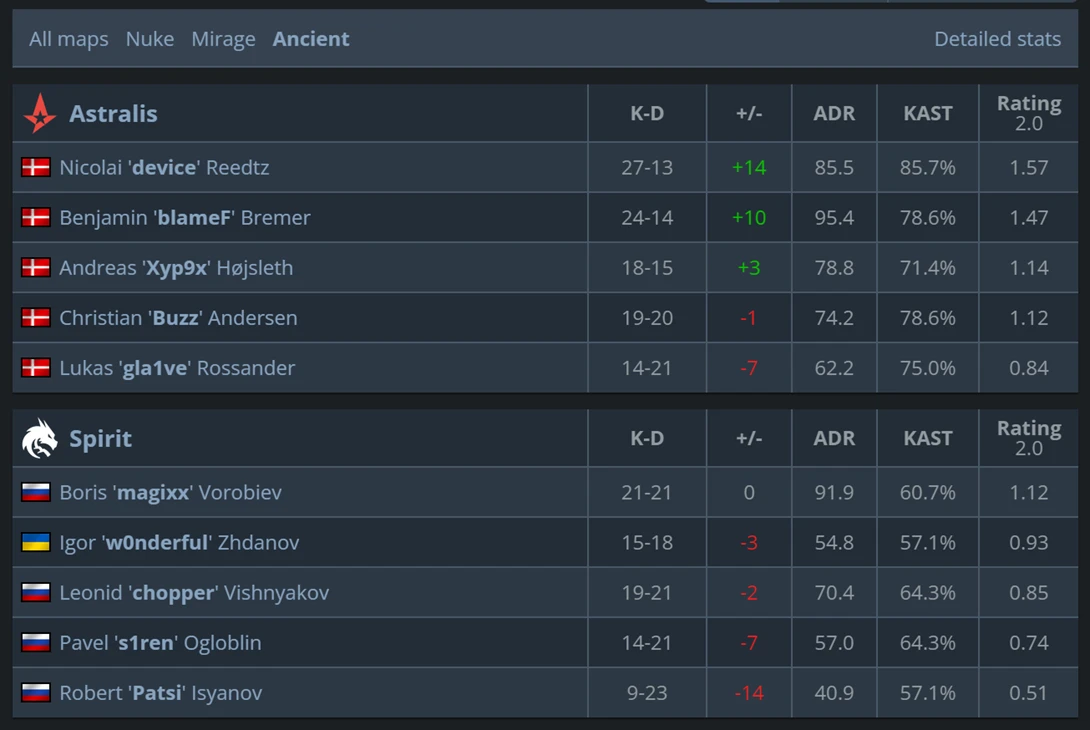Screen dimensions: 1090x730
Task: Click the Astralis team logo
Action: tap(40, 113)
